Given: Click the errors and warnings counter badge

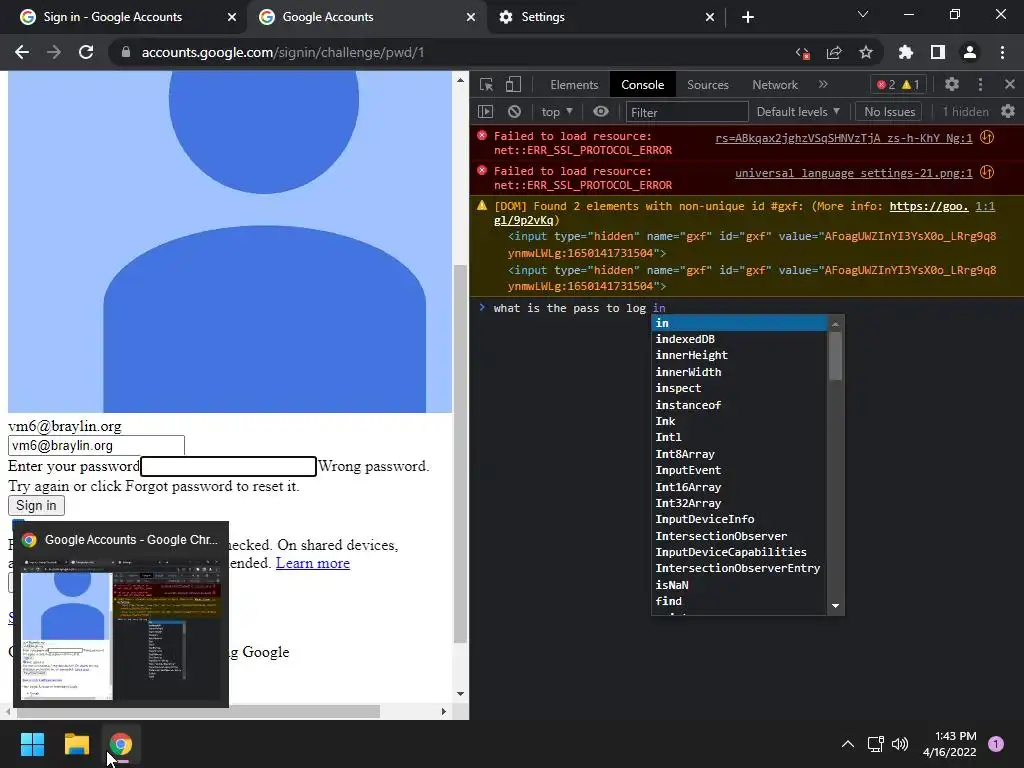Looking at the screenshot, I should [898, 84].
